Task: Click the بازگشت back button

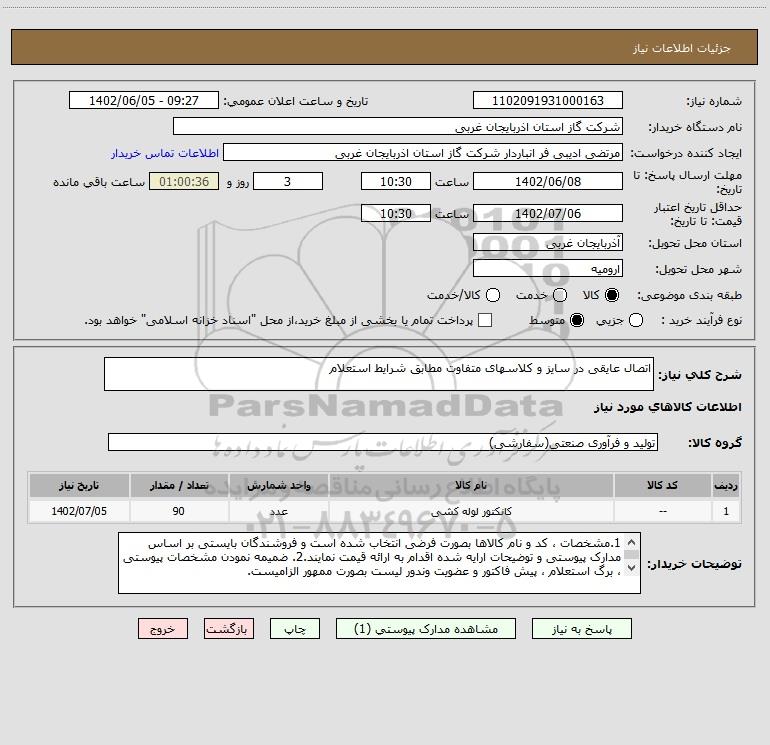Action: 229,629
